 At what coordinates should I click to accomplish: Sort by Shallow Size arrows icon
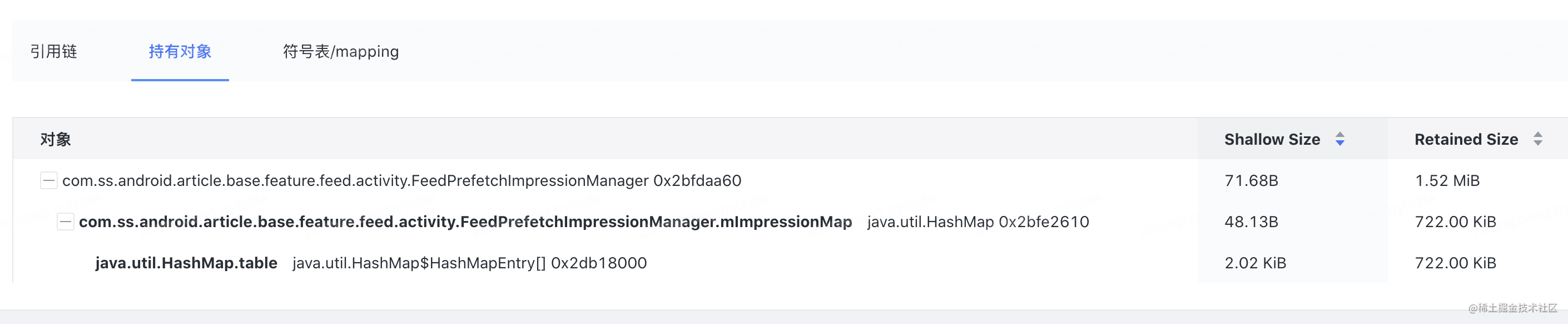pos(1339,139)
